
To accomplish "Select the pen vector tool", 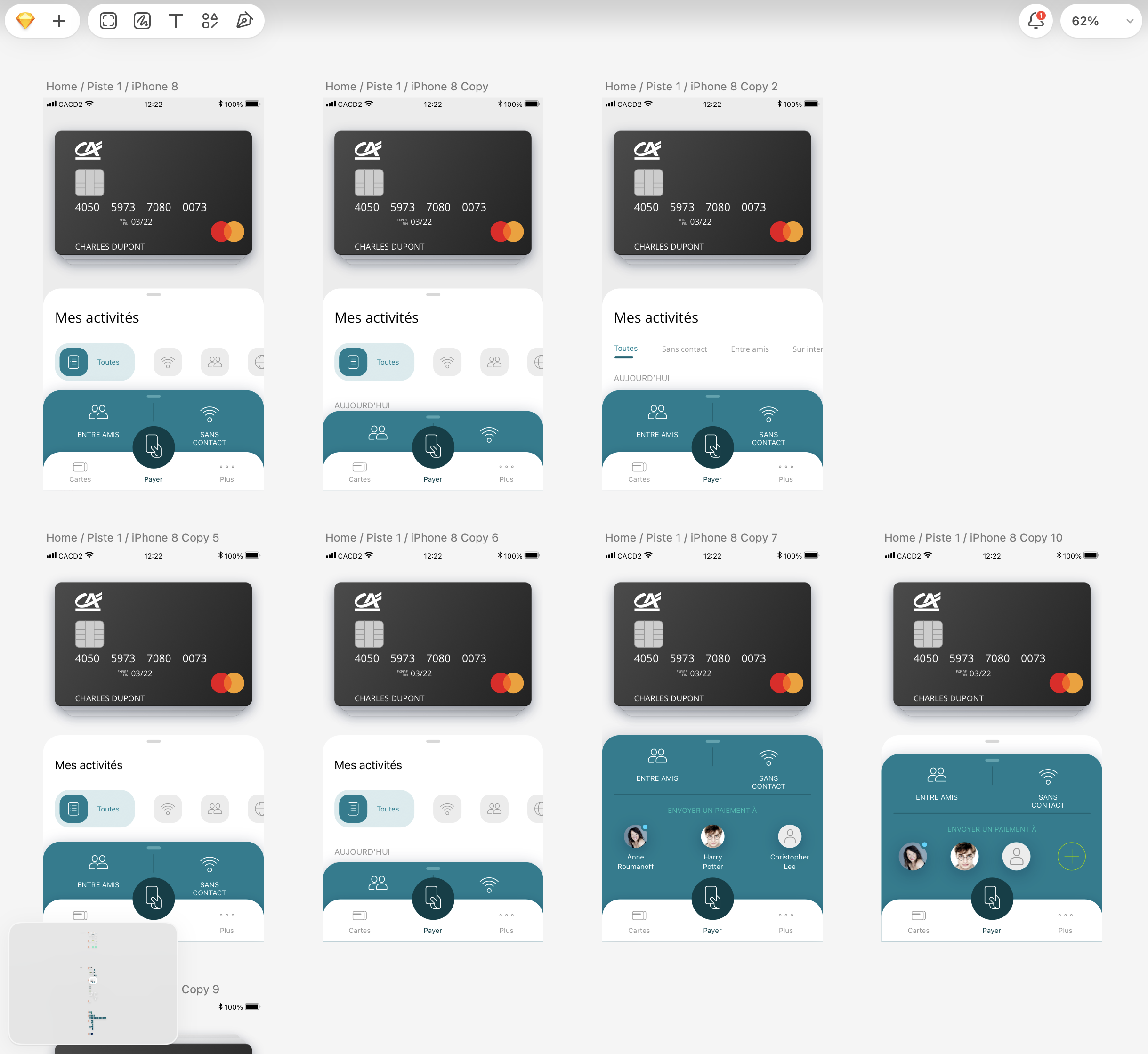I will 244,21.
